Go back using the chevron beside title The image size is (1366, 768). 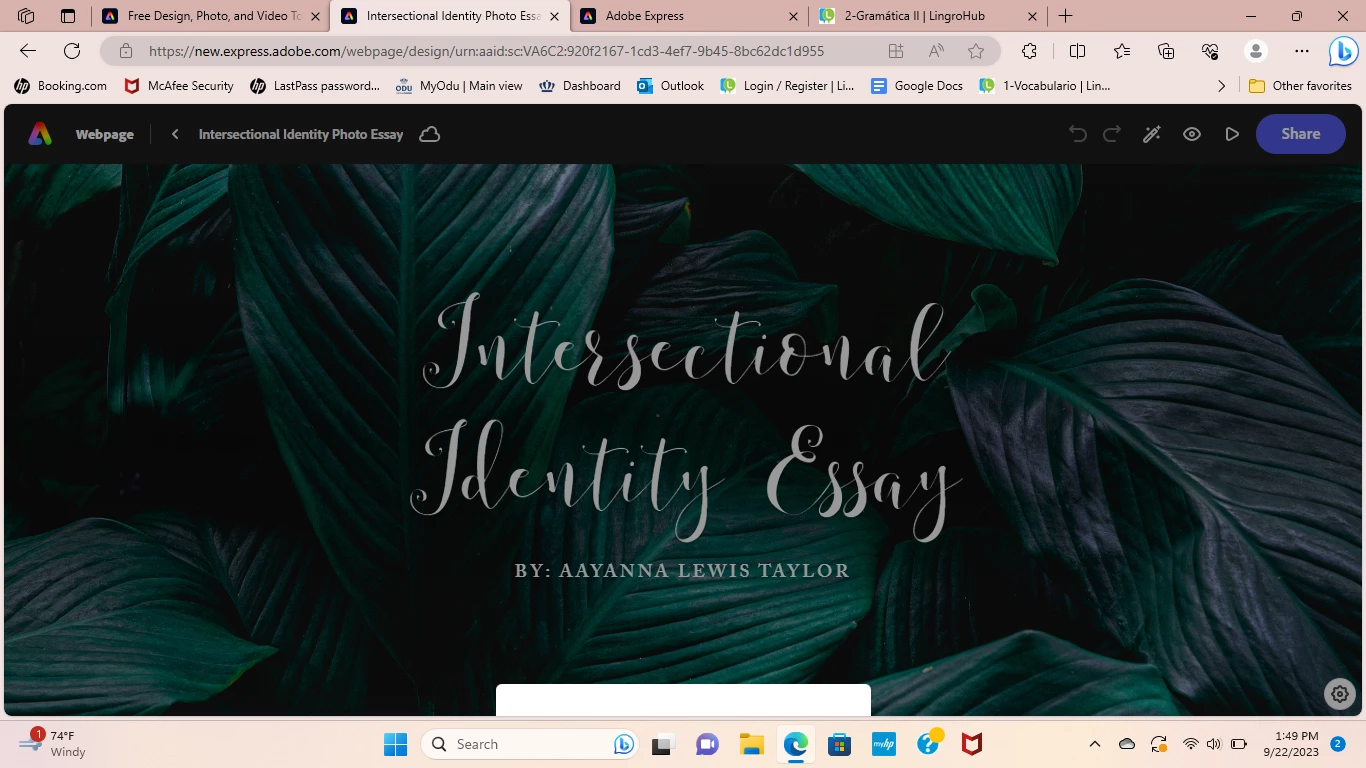[x=175, y=134]
